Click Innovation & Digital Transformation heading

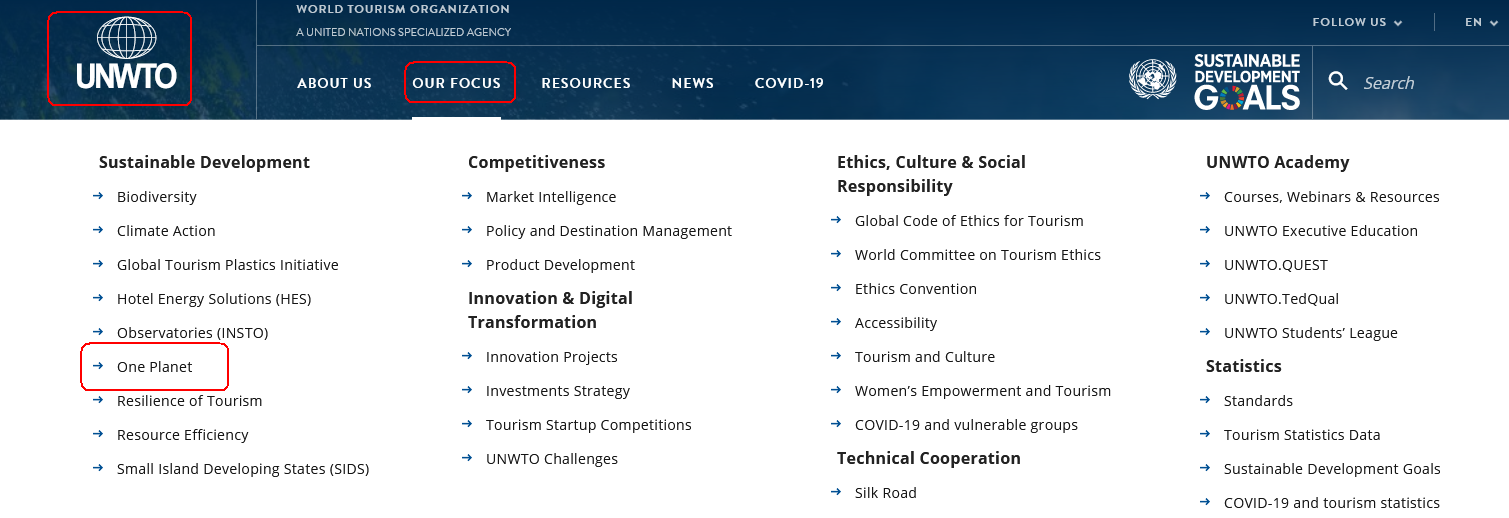[550, 310]
